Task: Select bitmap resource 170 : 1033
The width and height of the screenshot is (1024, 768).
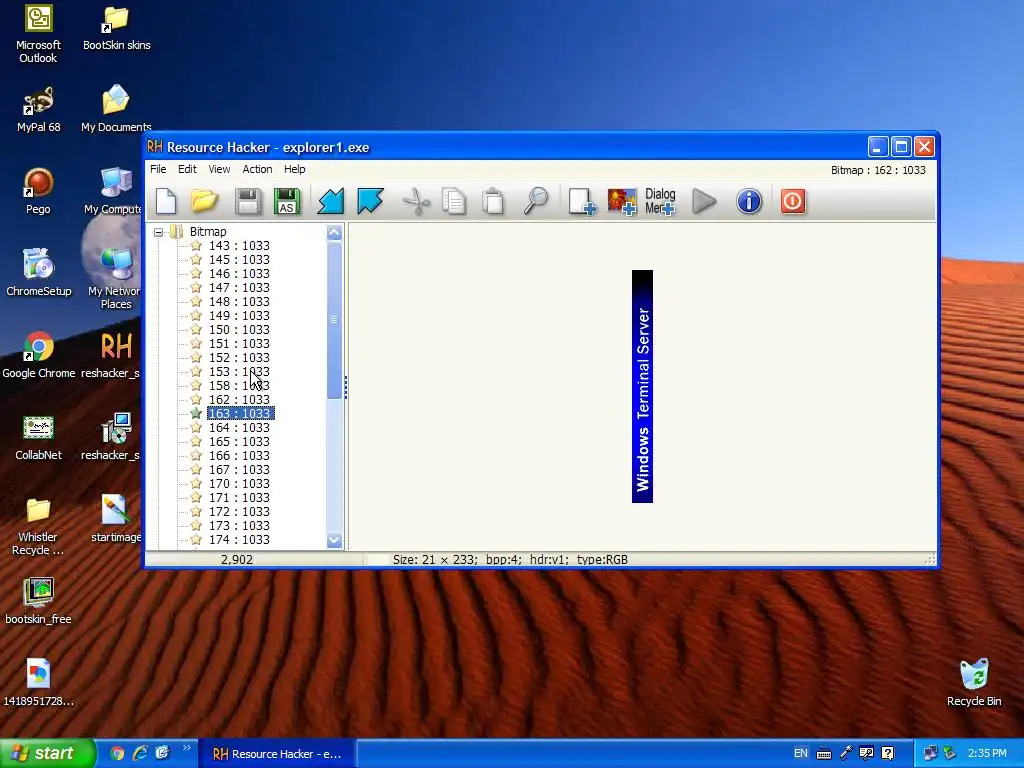Action: (239, 484)
